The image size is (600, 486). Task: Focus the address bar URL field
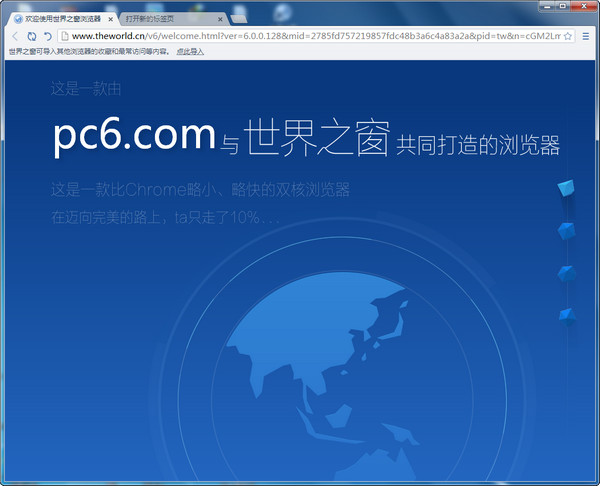coord(316,36)
